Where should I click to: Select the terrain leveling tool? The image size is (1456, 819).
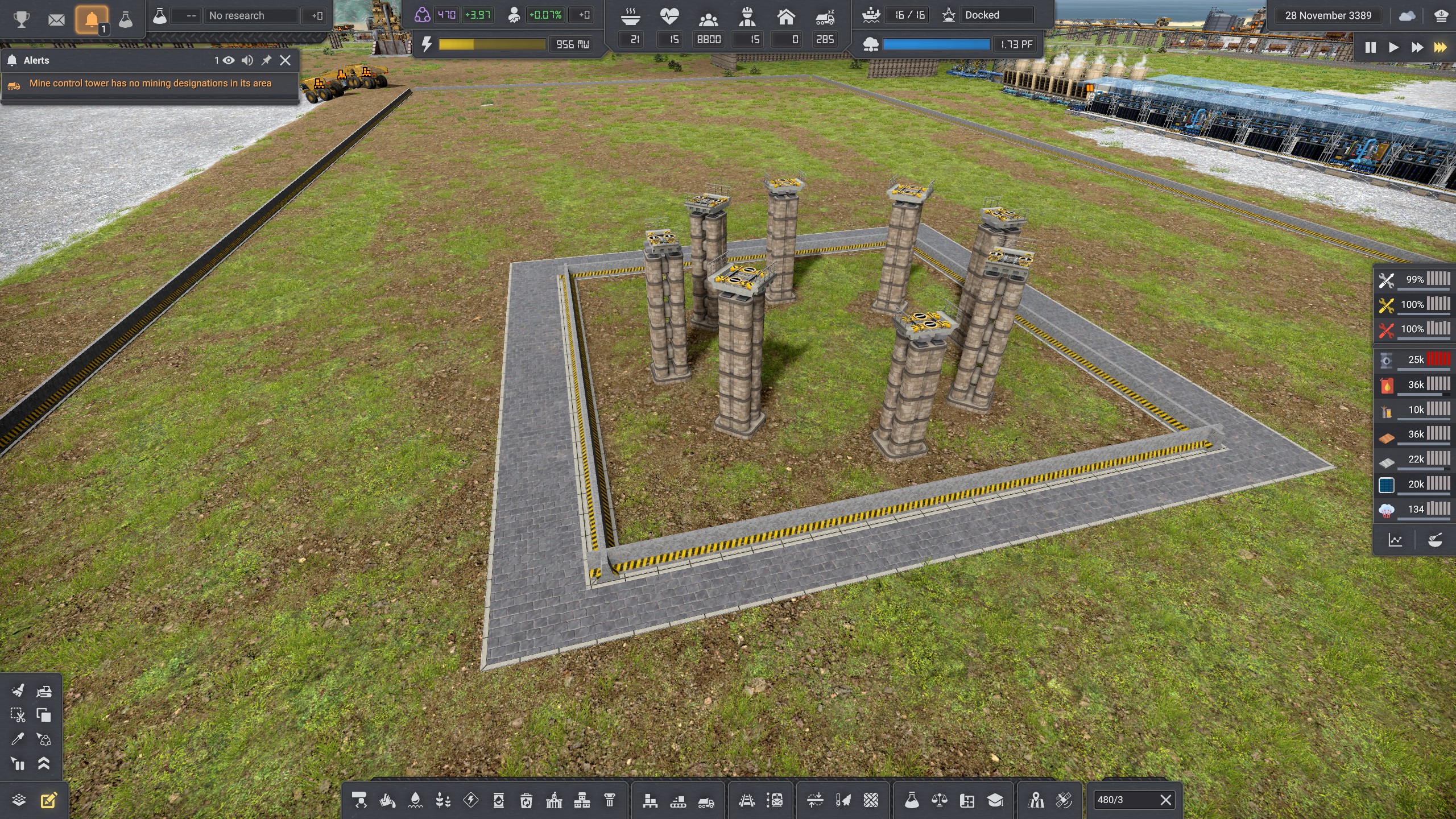[815, 801]
